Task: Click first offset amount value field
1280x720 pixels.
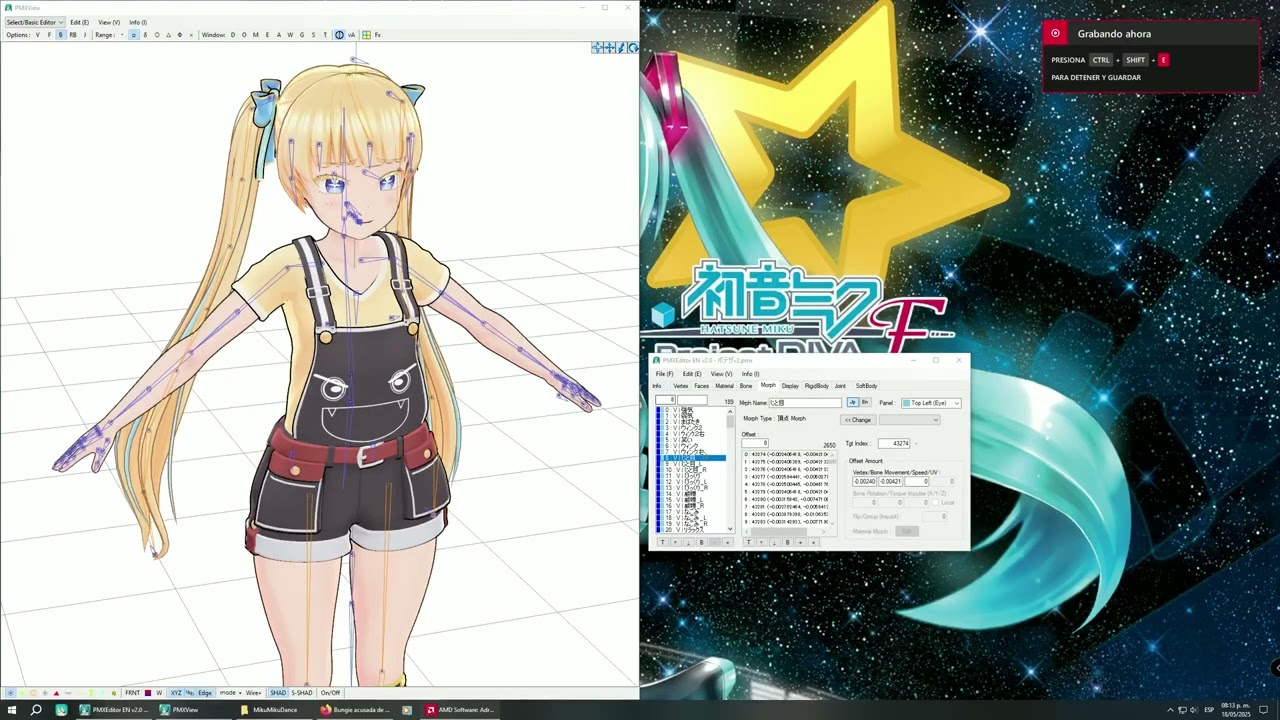Action: (x=864, y=481)
